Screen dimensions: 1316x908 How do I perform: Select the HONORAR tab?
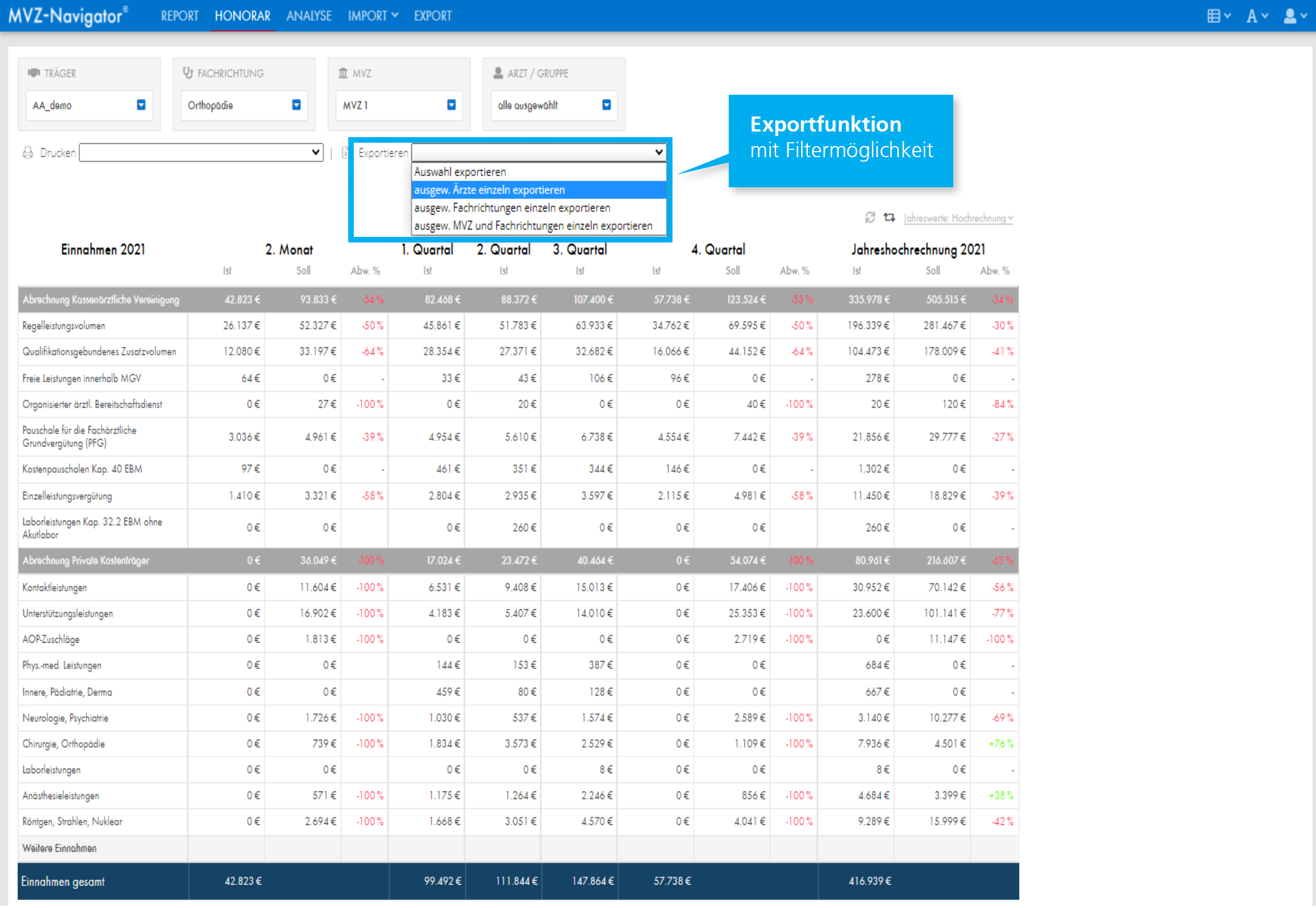242,16
